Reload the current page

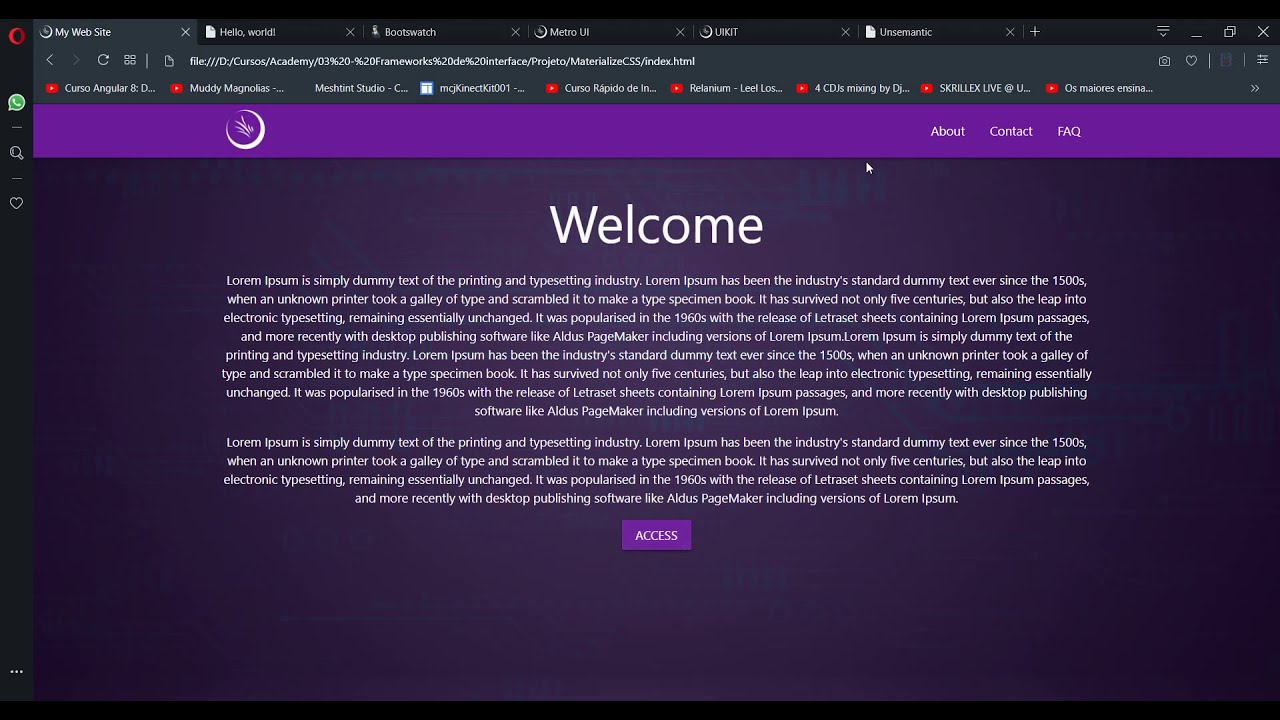(x=103, y=61)
